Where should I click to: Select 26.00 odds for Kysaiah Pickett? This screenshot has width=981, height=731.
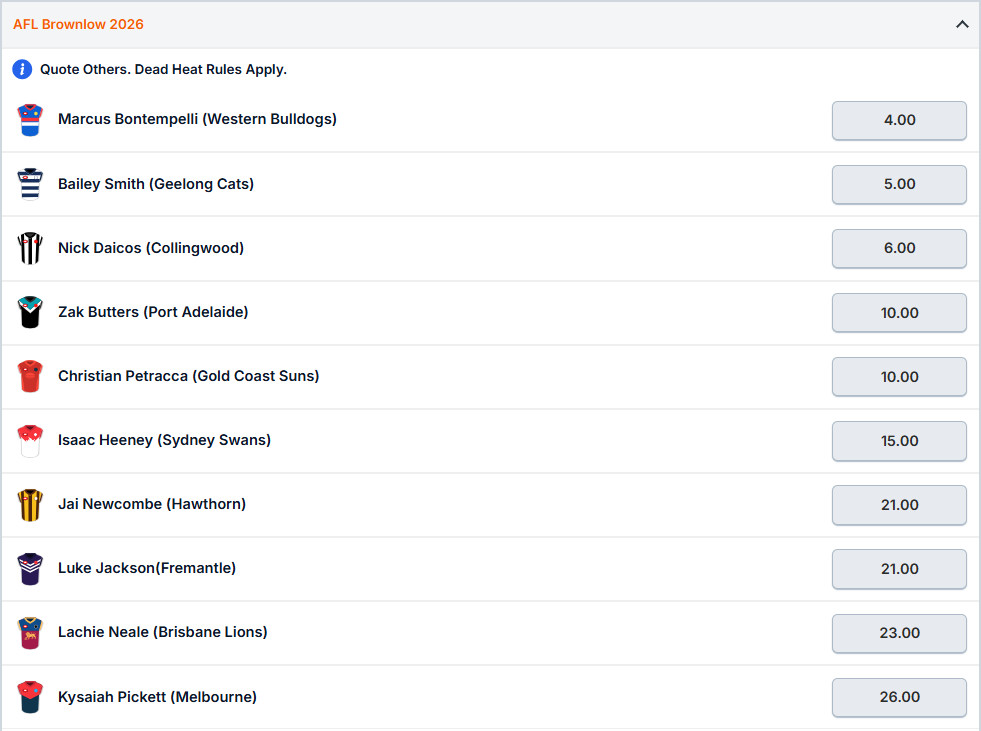coord(899,697)
